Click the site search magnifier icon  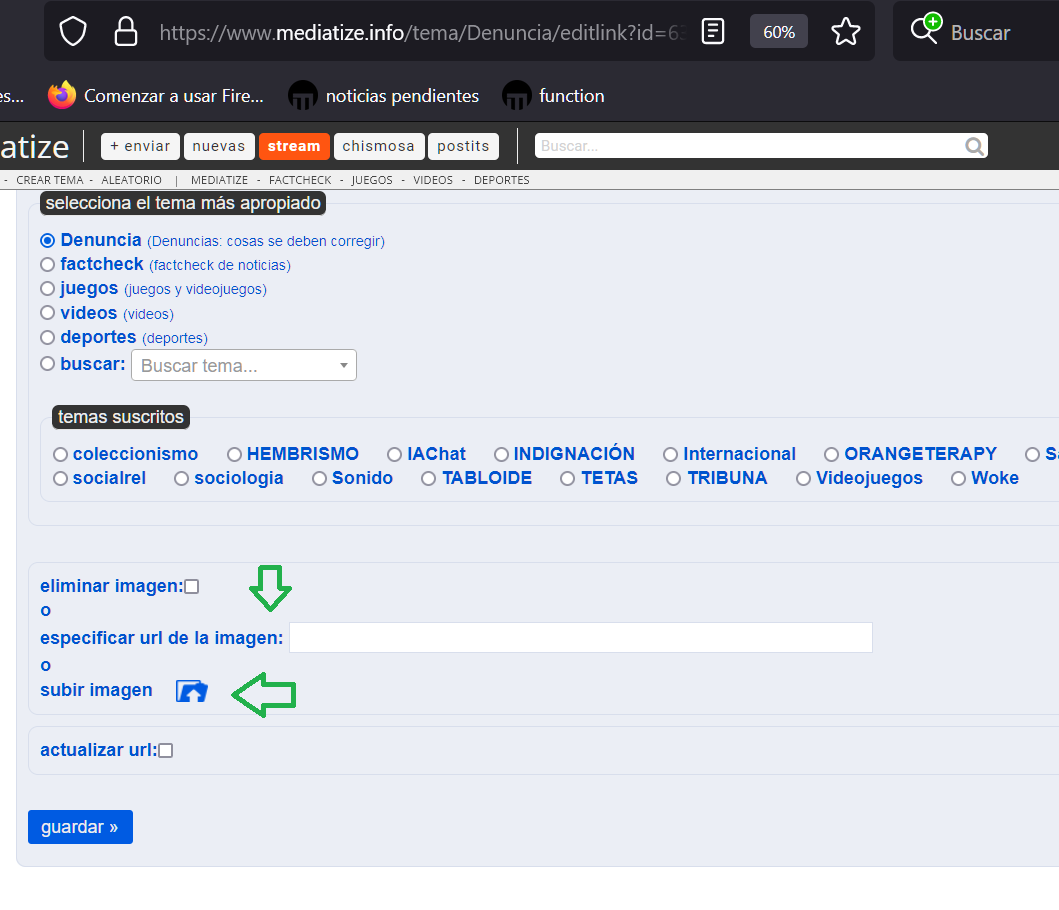coord(975,146)
